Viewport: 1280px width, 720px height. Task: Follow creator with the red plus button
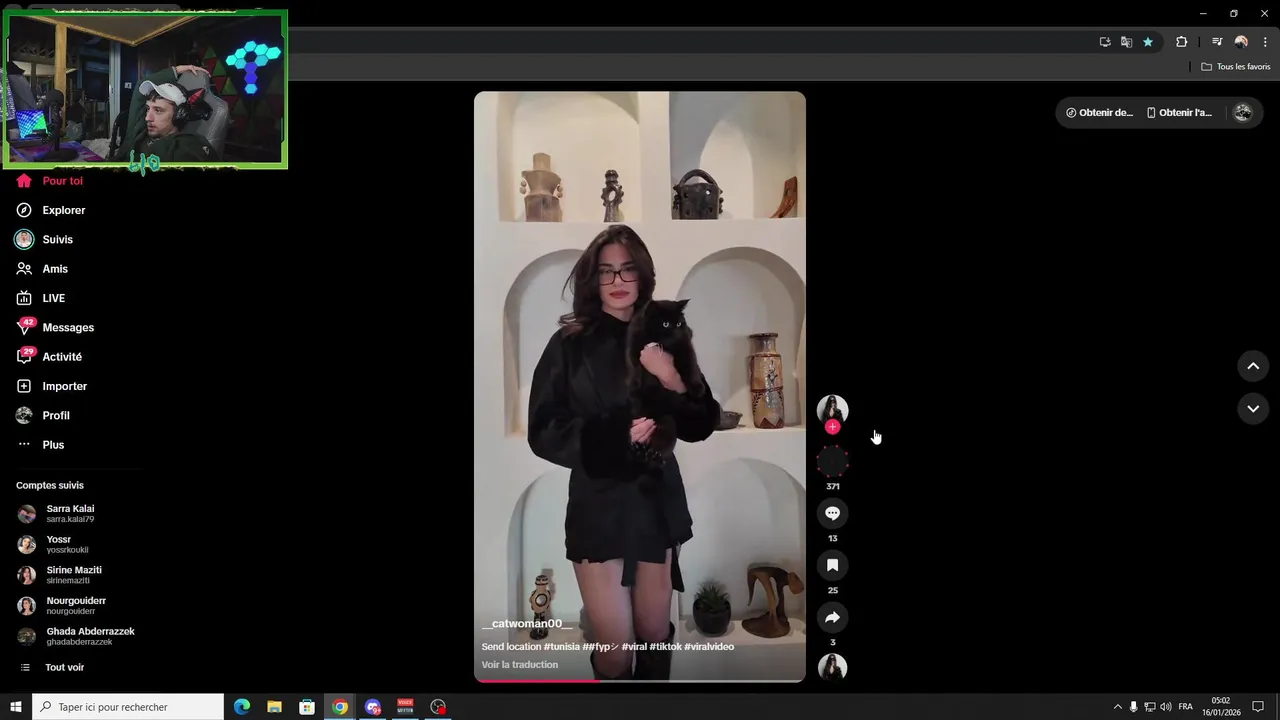(832, 427)
